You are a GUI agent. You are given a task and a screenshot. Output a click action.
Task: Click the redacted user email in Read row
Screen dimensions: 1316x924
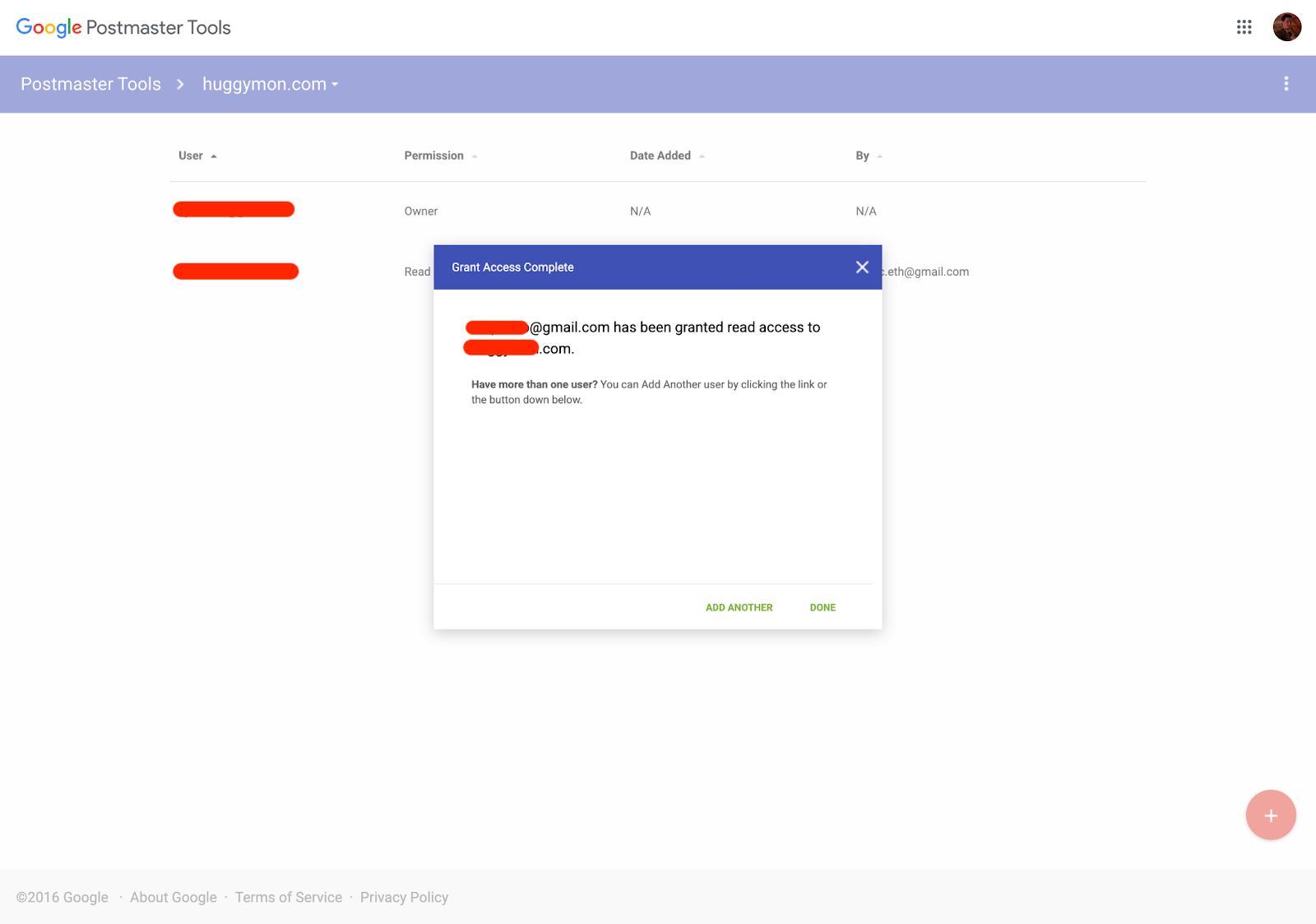[x=235, y=272]
